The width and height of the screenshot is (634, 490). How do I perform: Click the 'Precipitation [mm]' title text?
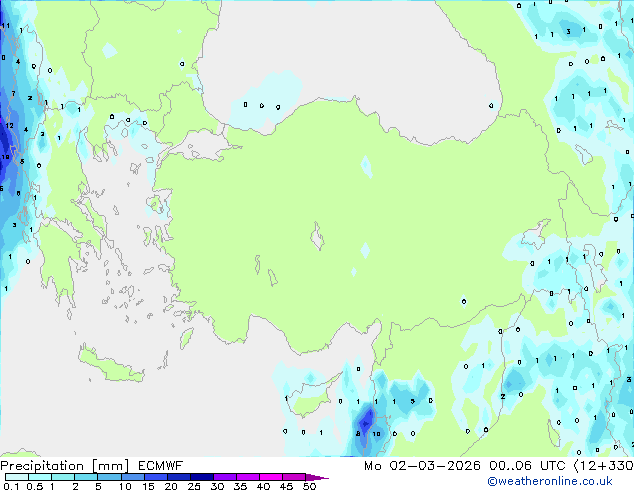65,466
